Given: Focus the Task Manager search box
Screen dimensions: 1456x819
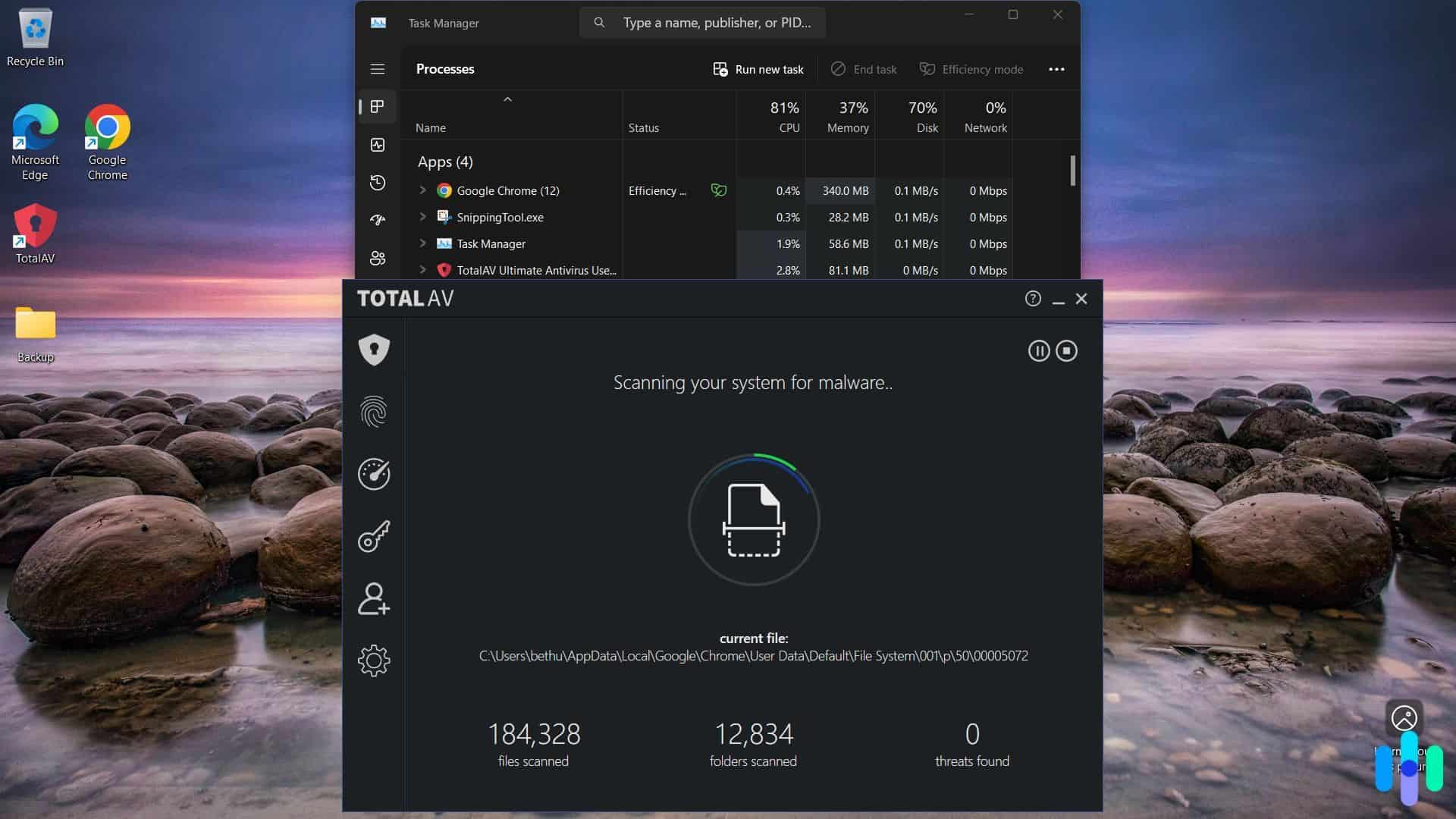Looking at the screenshot, I should click(x=703, y=23).
